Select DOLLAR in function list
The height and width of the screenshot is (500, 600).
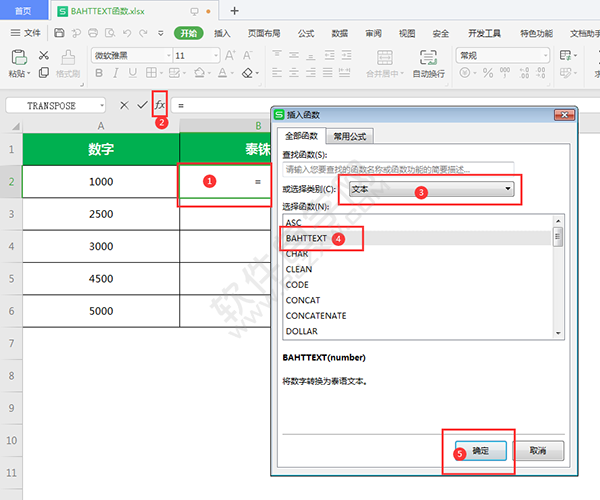pyautogui.click(x=417, y=331)
